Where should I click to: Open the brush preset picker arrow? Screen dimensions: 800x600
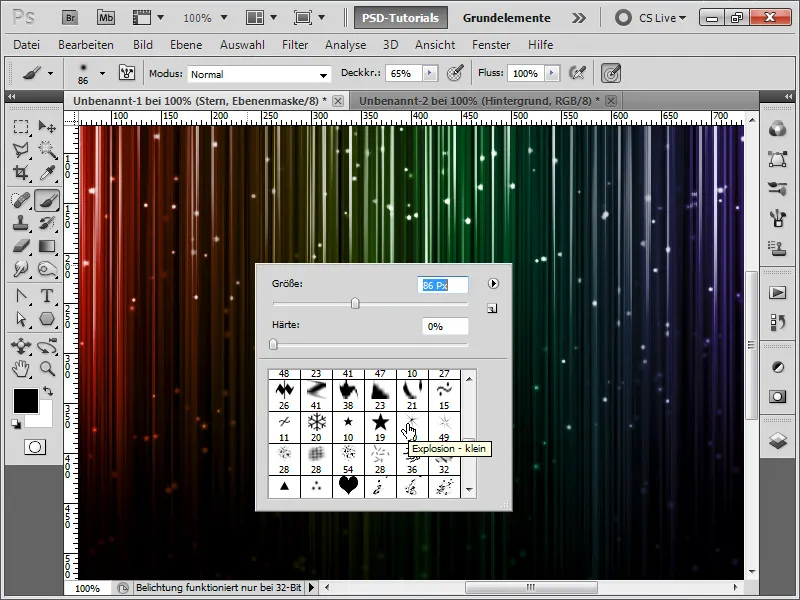tap(103, 73)
